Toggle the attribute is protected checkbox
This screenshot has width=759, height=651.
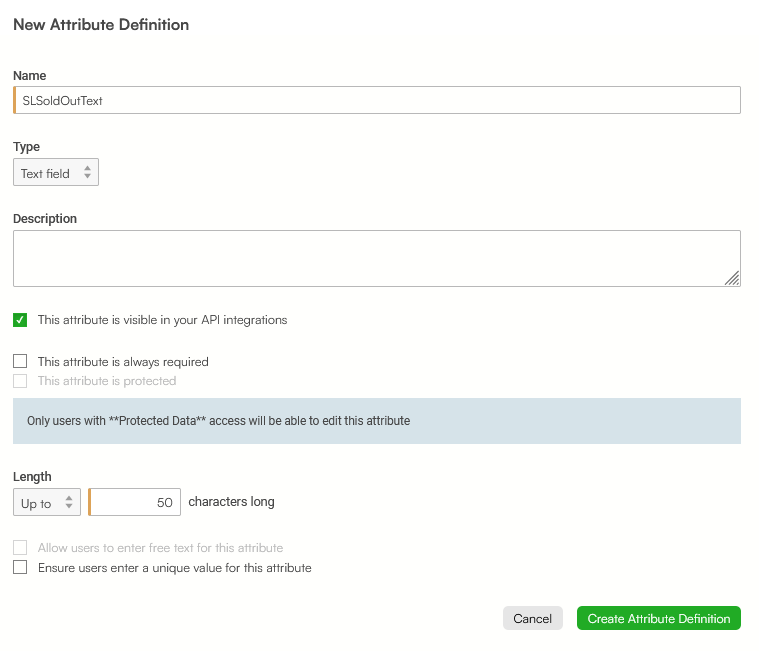[20, 381]
